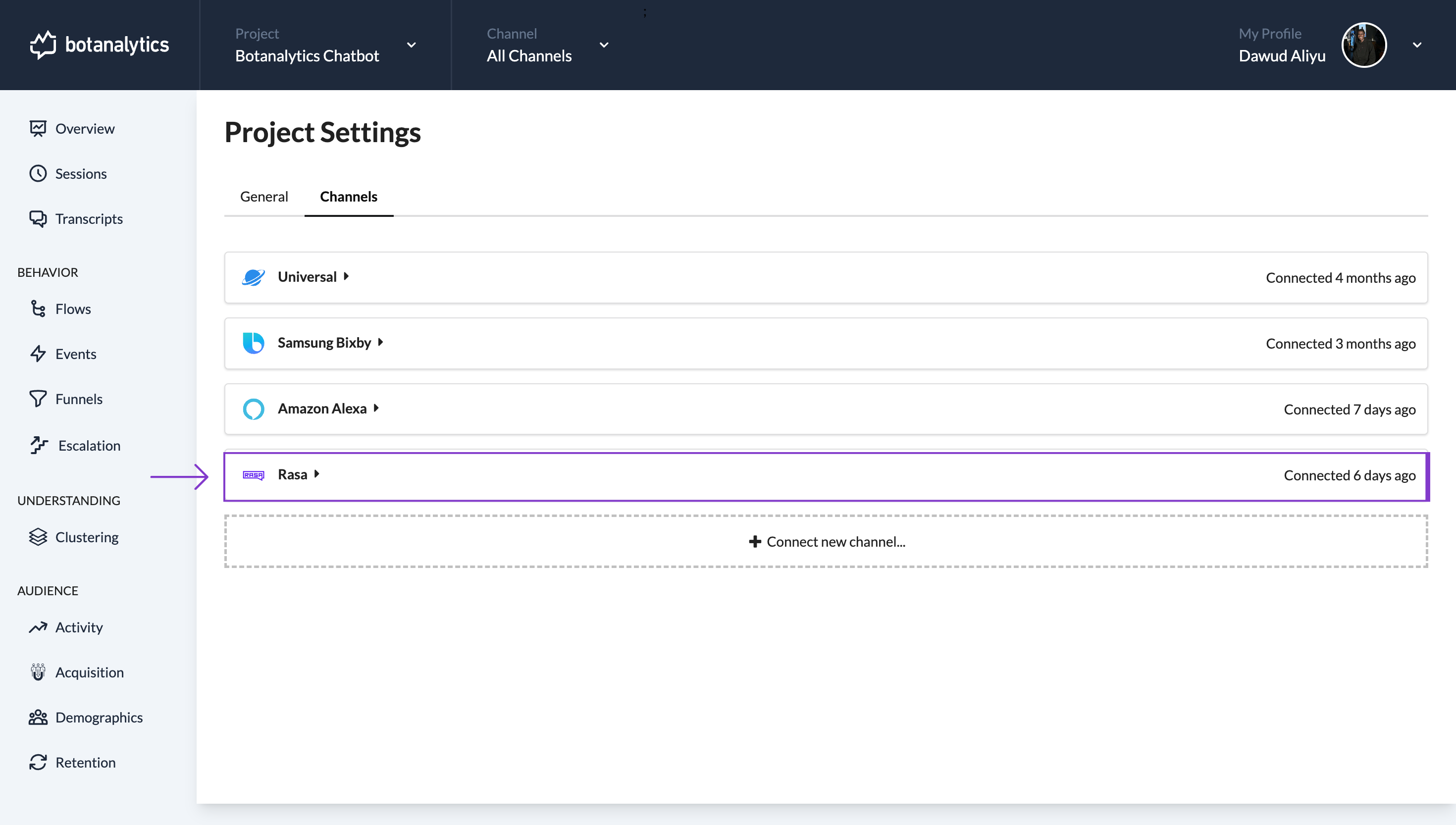The image size is (1456, 825).
Task: Select the All Channels selector text
Action: click(x=529, y=55)
